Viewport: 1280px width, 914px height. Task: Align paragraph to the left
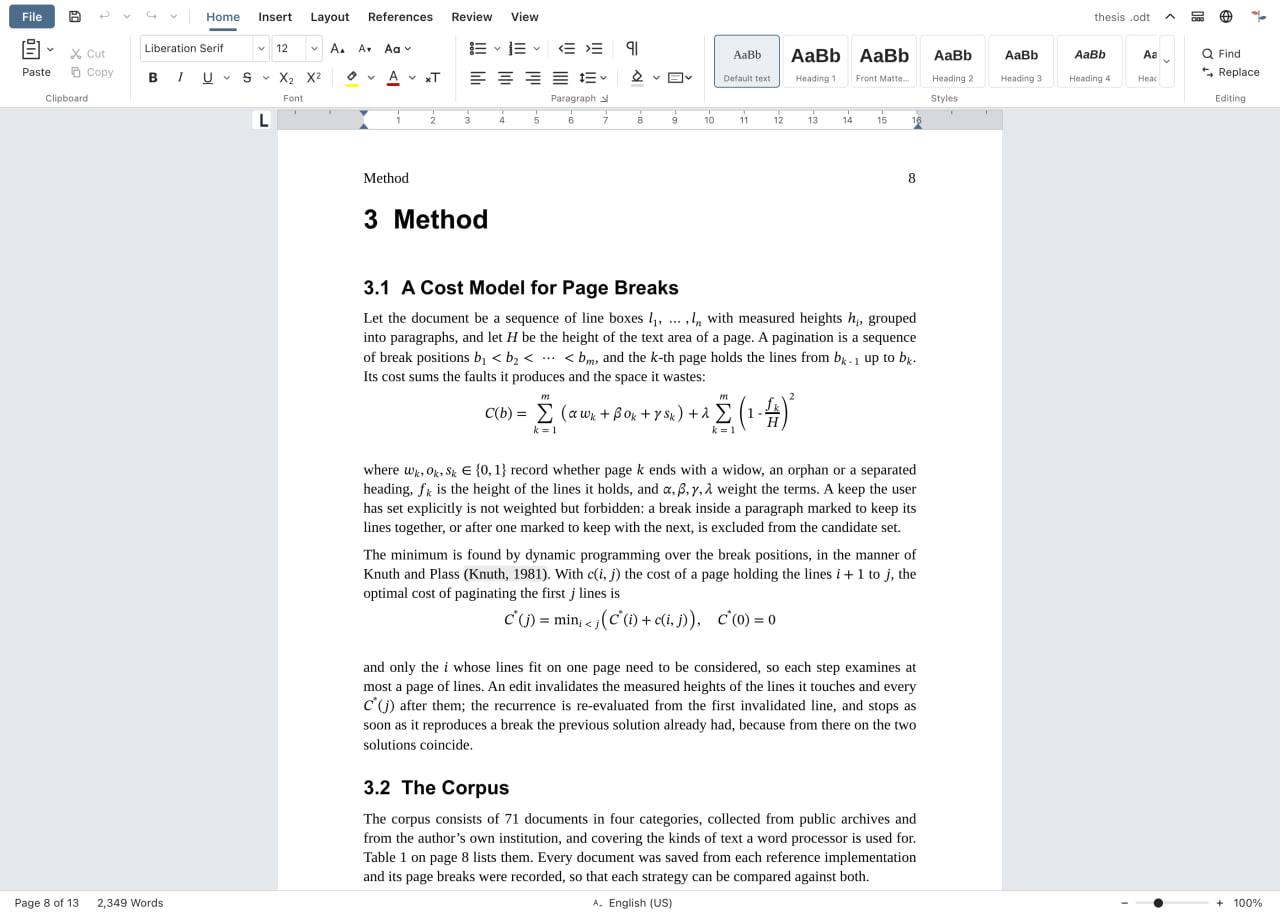(x=478, y=77)
